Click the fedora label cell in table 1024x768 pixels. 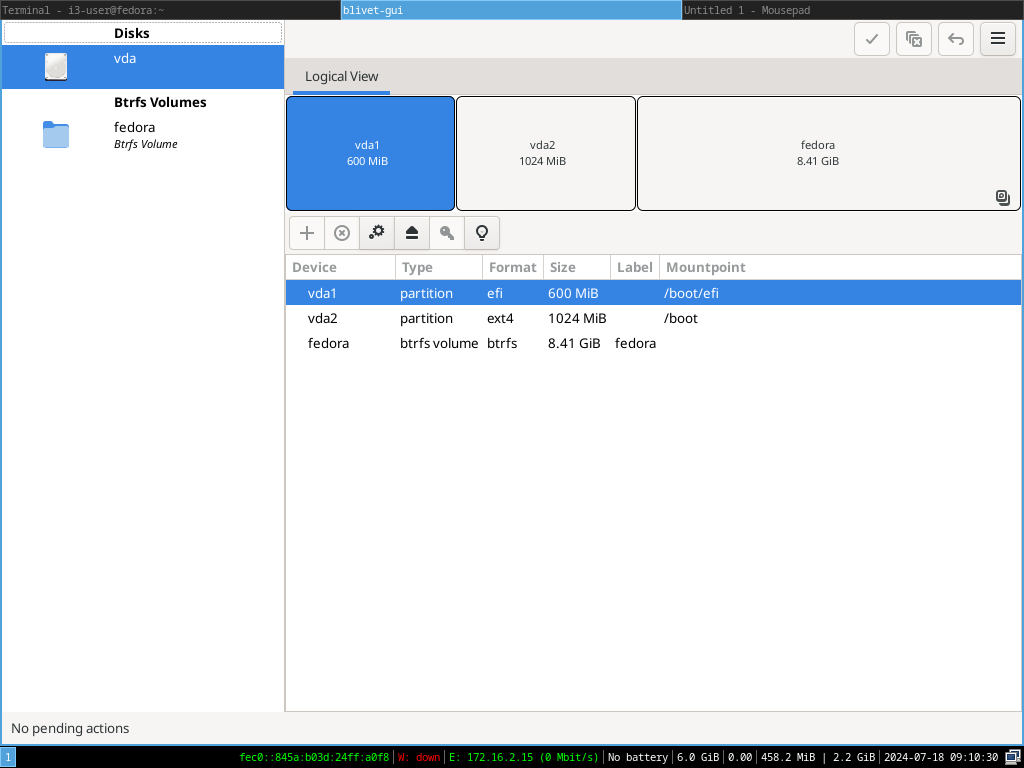[x=635, y=343]
